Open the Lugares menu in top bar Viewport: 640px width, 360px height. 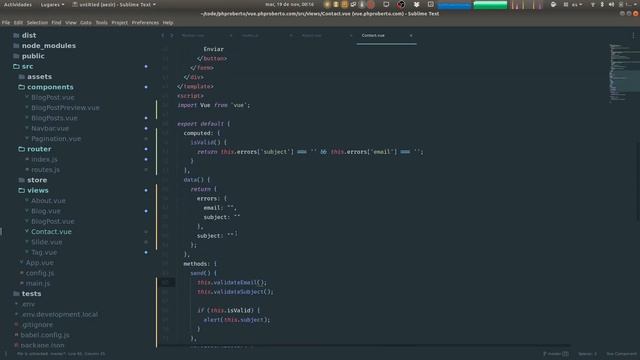coord(52,4)
